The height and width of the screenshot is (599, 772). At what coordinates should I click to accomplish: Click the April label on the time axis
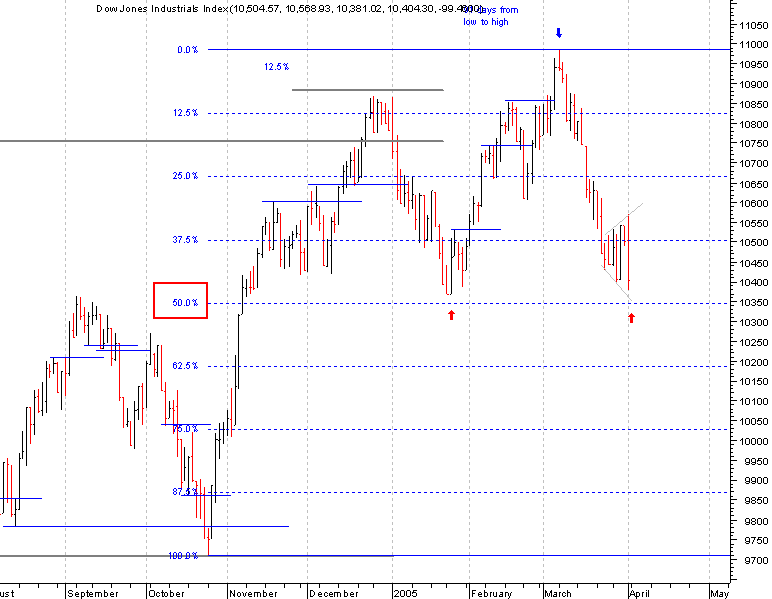click(640, 594)
